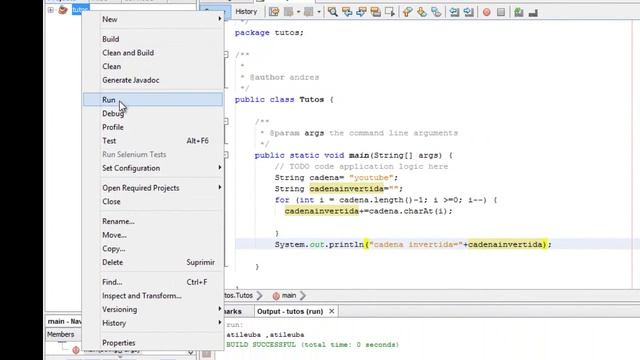Choose Build from the context menu
Image resolution: width=640 pixels, height=360 pixels.
(153, 39)
